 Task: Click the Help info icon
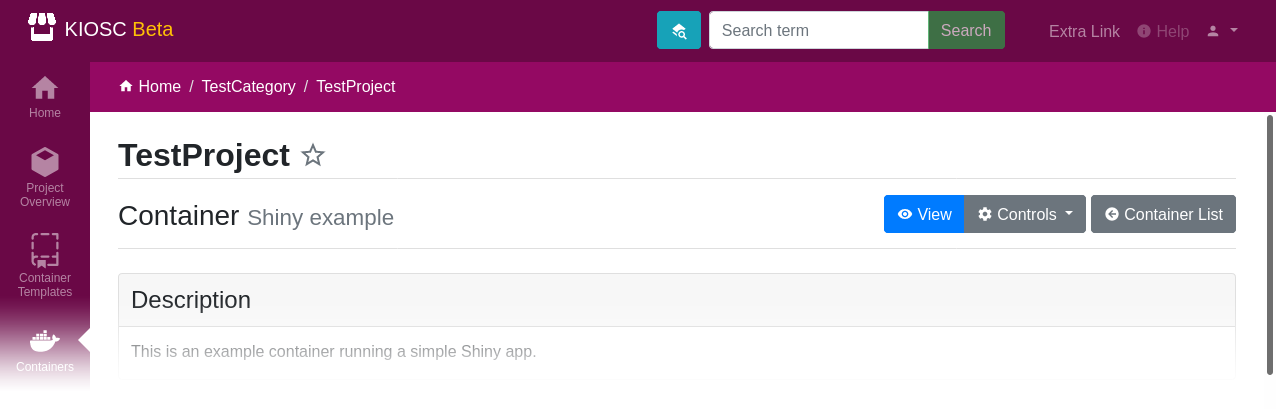tap(1144, 31)
